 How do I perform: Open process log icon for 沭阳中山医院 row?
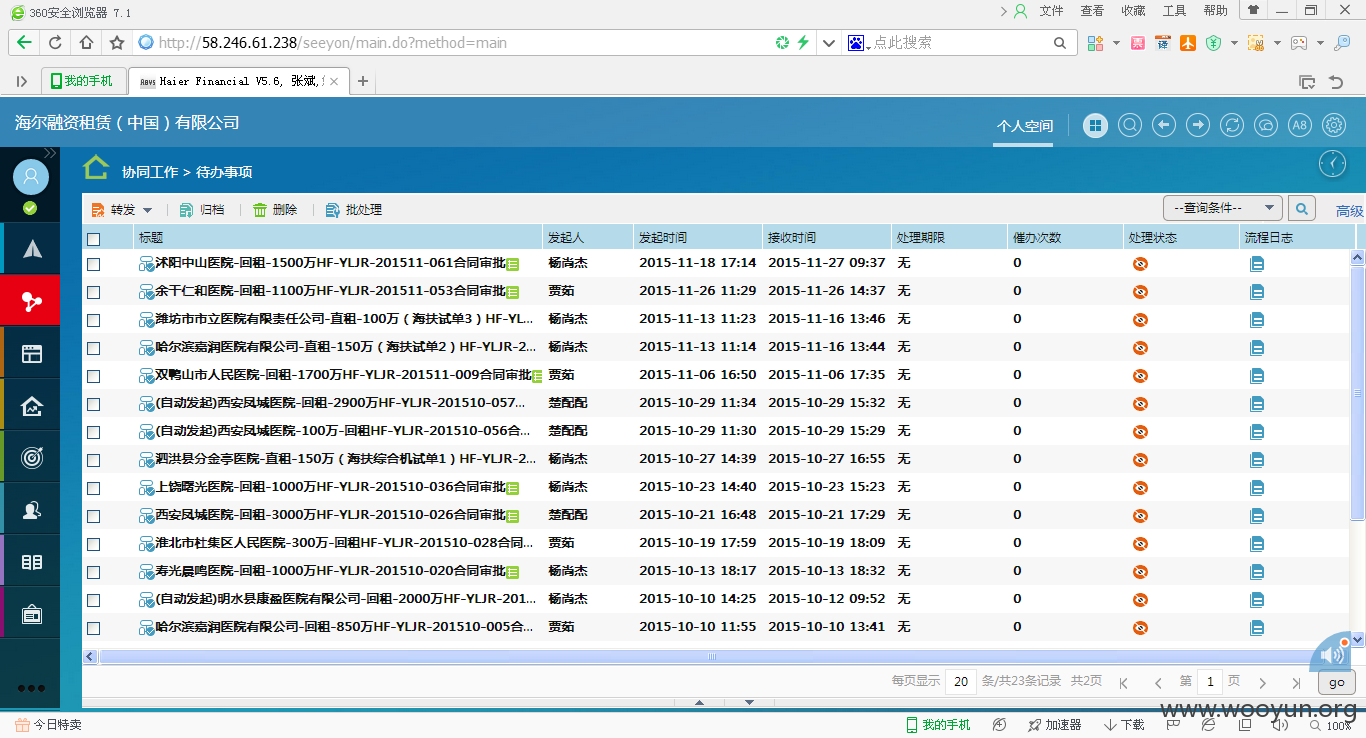(1257, 264)
